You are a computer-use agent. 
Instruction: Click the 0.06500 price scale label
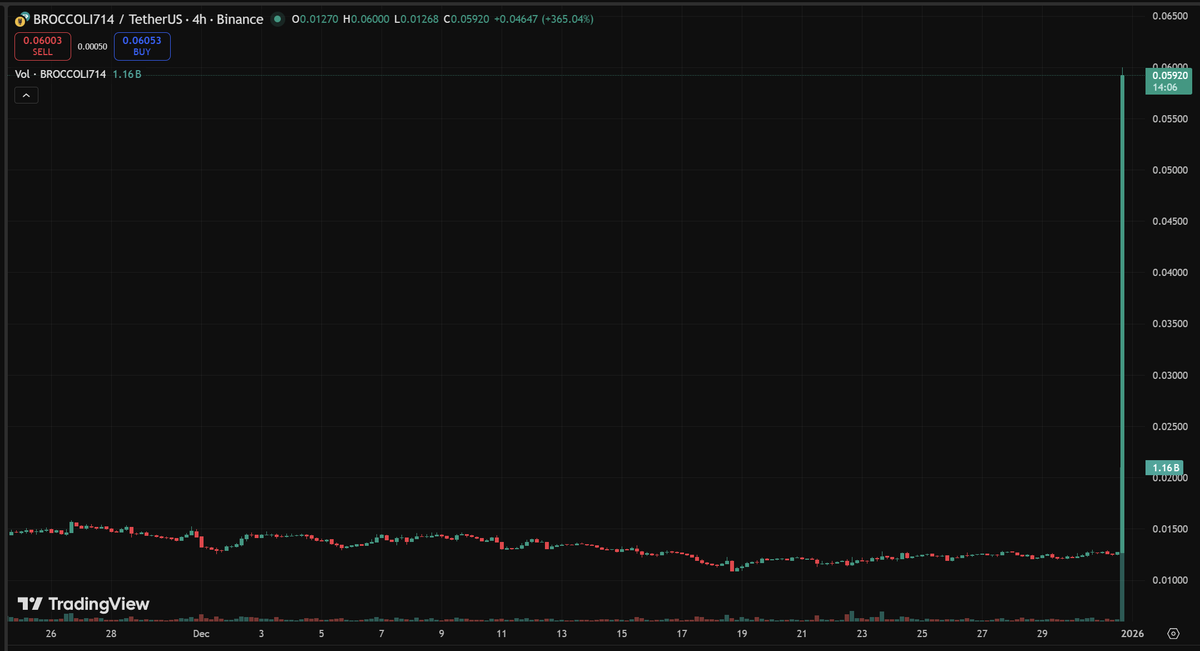1168,16
